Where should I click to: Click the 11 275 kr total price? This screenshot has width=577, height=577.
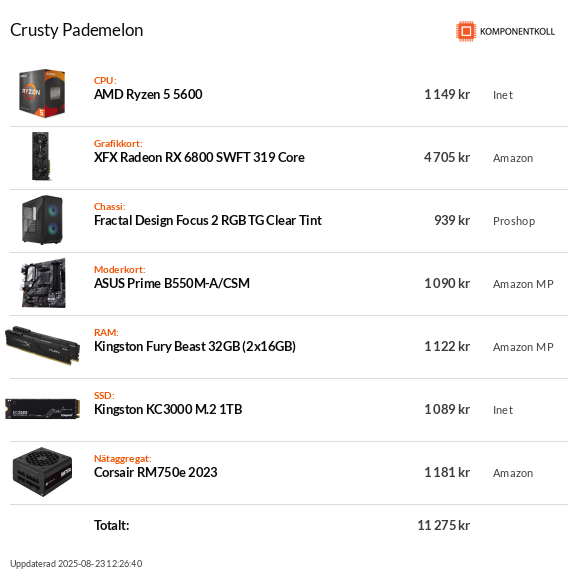point(443,525)
